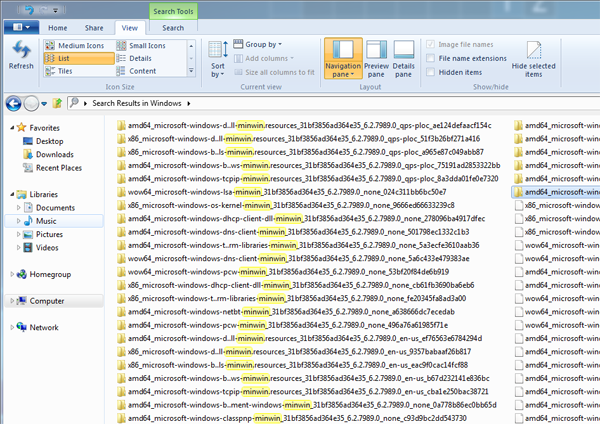Click the Undo icon in title bar
This screenshot has width=600, height=424.
[x=29, y=10]
